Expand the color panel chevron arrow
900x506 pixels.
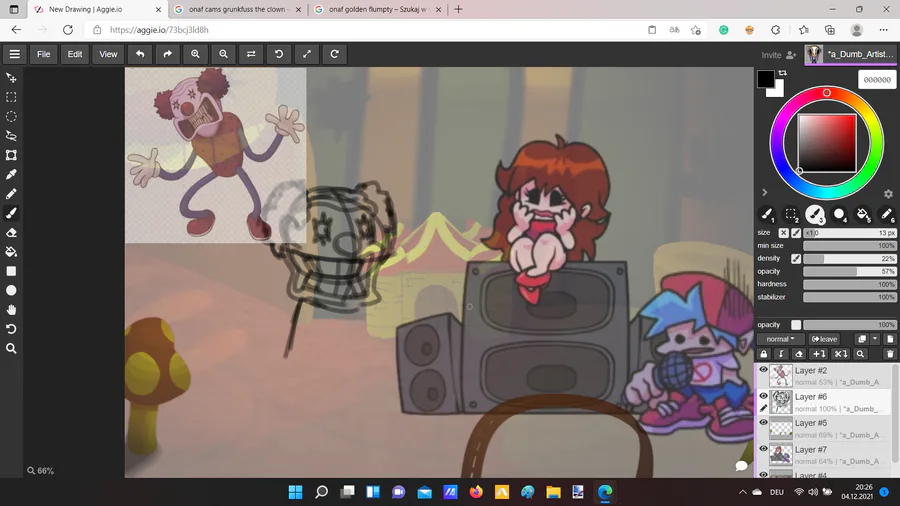[x=765, y=192]
